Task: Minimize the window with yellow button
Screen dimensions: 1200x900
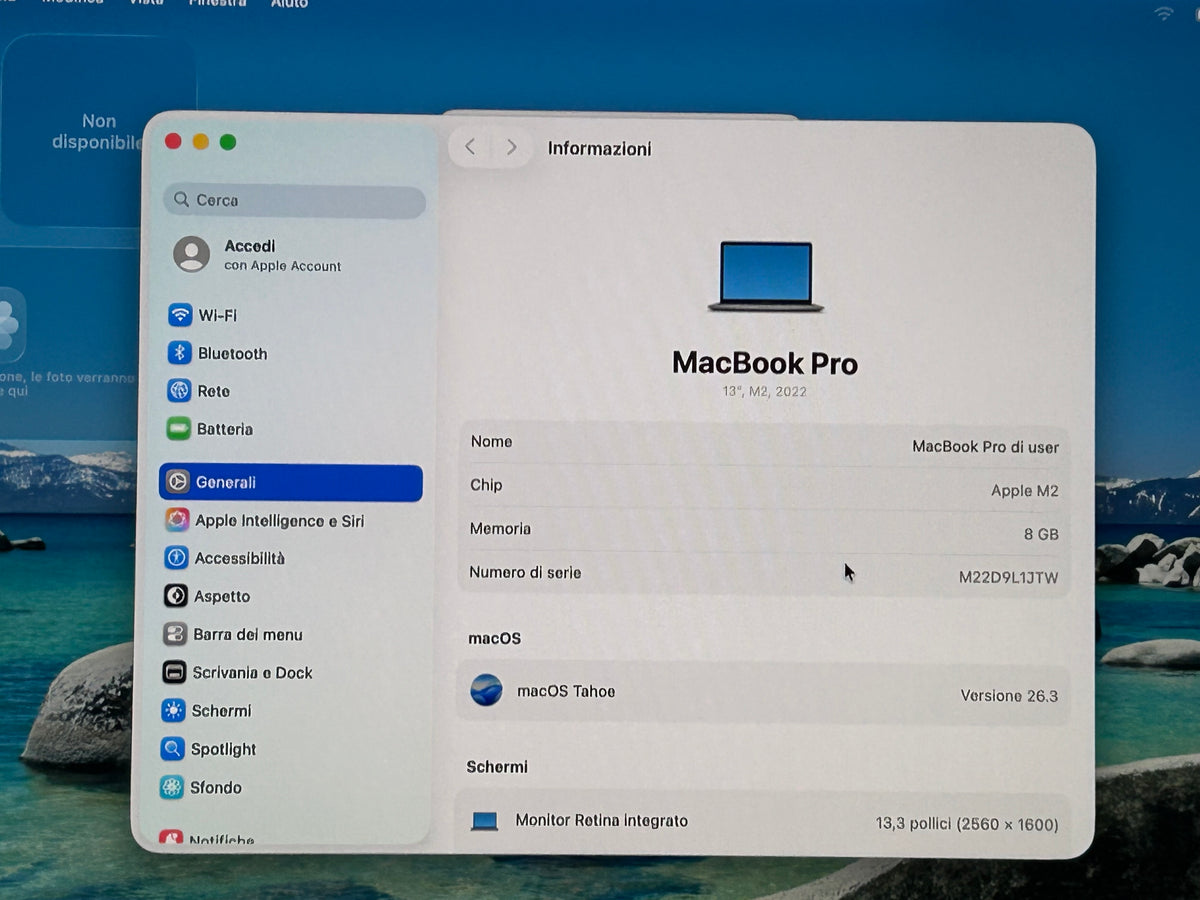Action: pos(200,142)
